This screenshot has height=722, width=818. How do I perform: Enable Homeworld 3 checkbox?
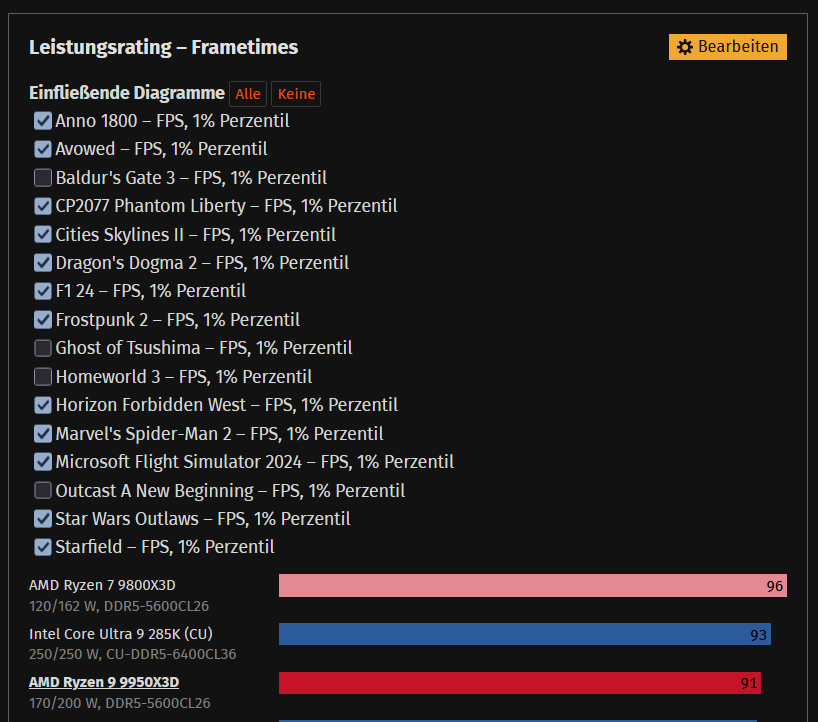click(43, 377)
